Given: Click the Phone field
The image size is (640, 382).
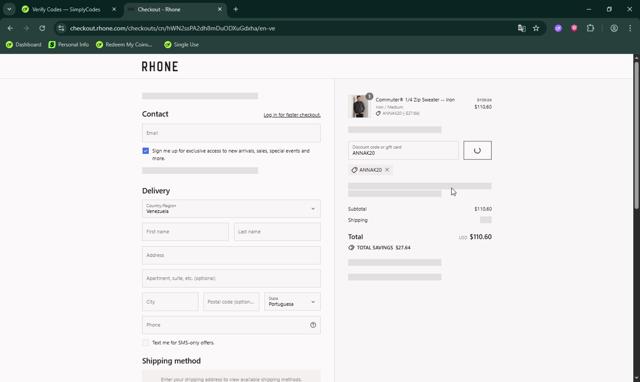Looking at the screenshot, I should (231, 325).
